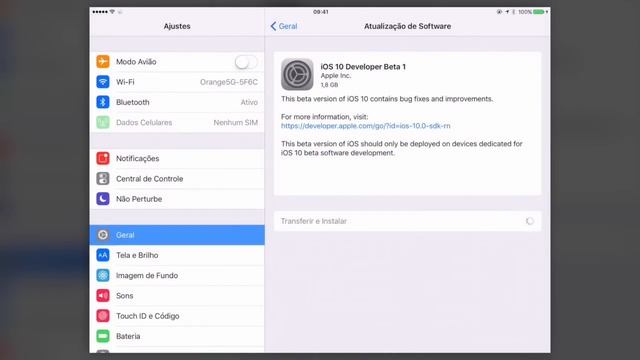This screenshot has height=360, width=640.
Task: Tap the Tela e Brilho AA icon
Action: click(103, 255)
